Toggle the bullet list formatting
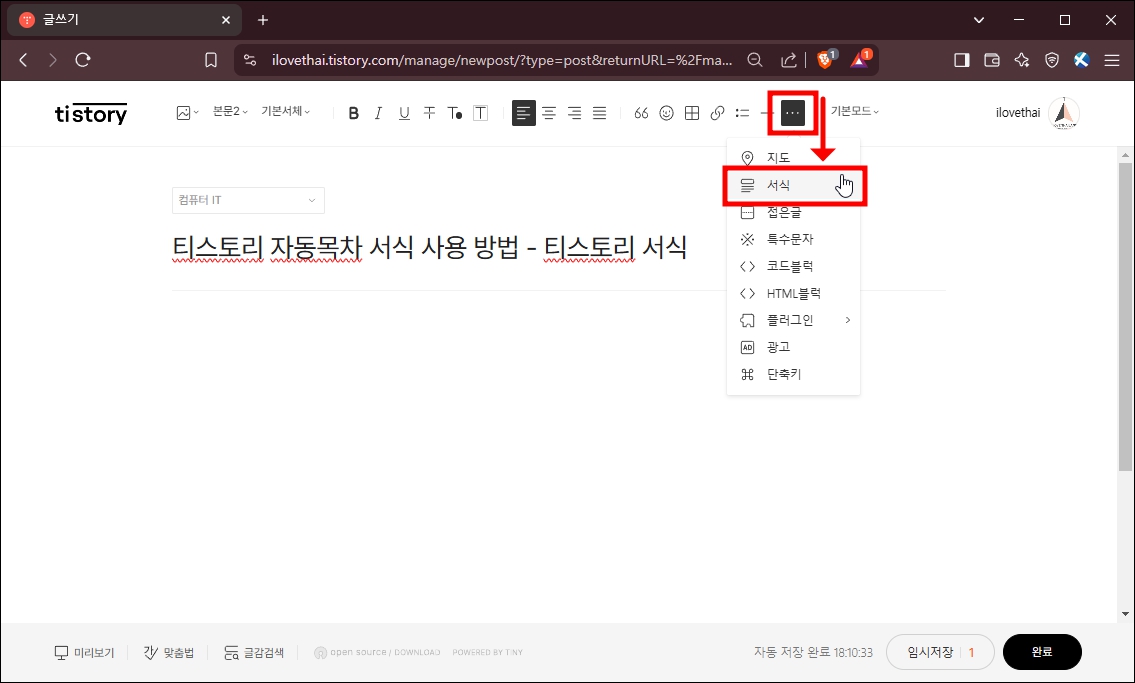This screenshot has height=683, width=1135. (742, 113)
